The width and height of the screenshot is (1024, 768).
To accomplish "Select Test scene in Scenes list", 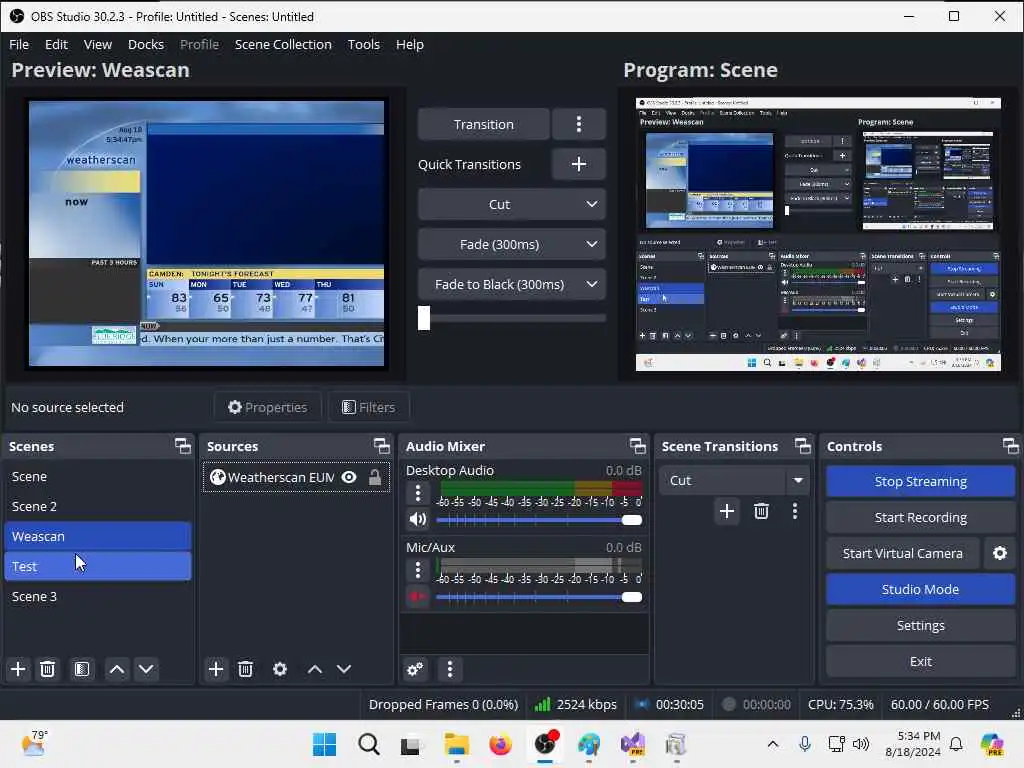I will pyautogui.click(x=98, y=566).
